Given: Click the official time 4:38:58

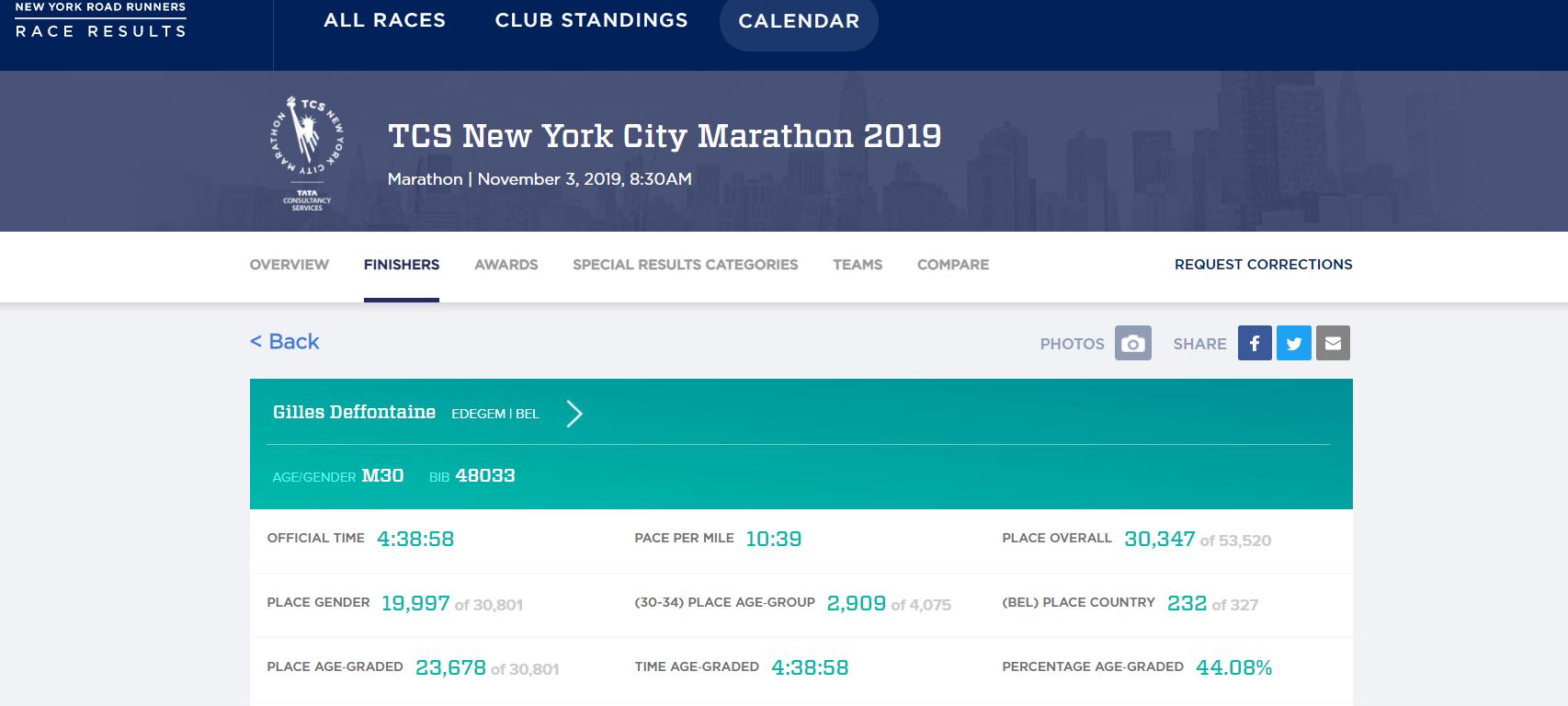Looking at the screenshot, I should tap(415, 539).
